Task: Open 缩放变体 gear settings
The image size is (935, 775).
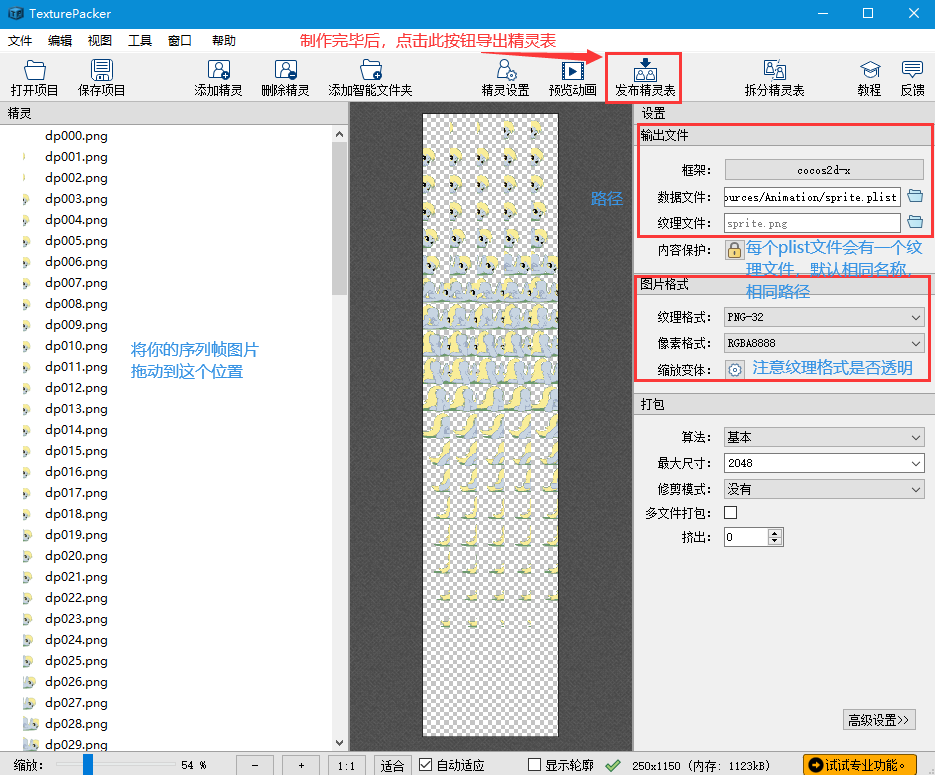Action: (735, 370)
